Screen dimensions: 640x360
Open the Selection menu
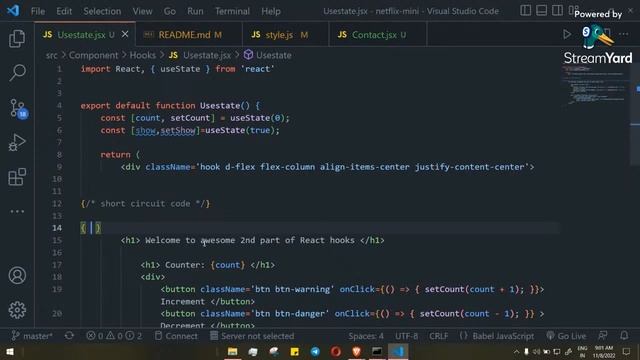coord(102,11)
